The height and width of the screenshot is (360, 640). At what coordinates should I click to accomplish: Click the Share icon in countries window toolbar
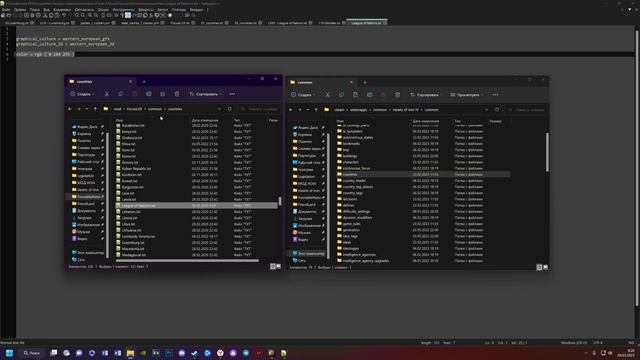162,94
